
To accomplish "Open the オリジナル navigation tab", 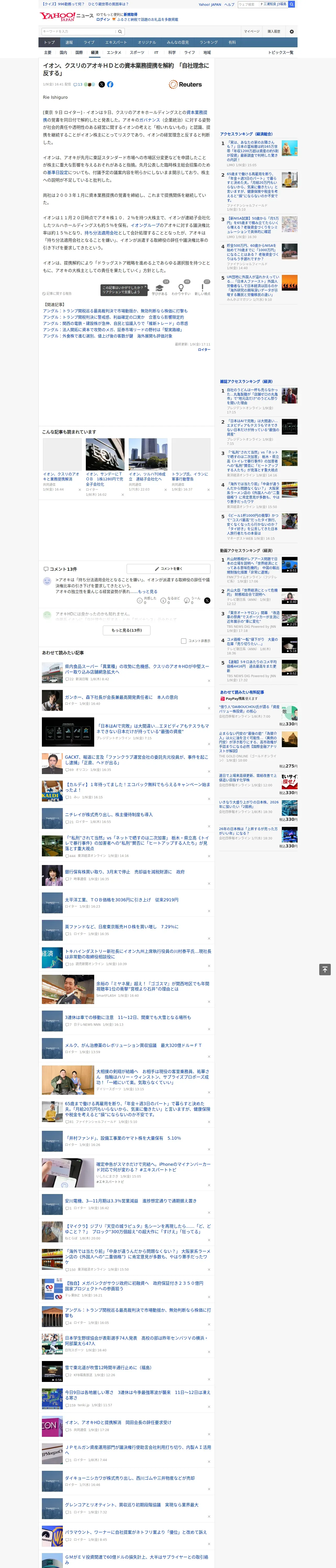I will tap(147, 43).
